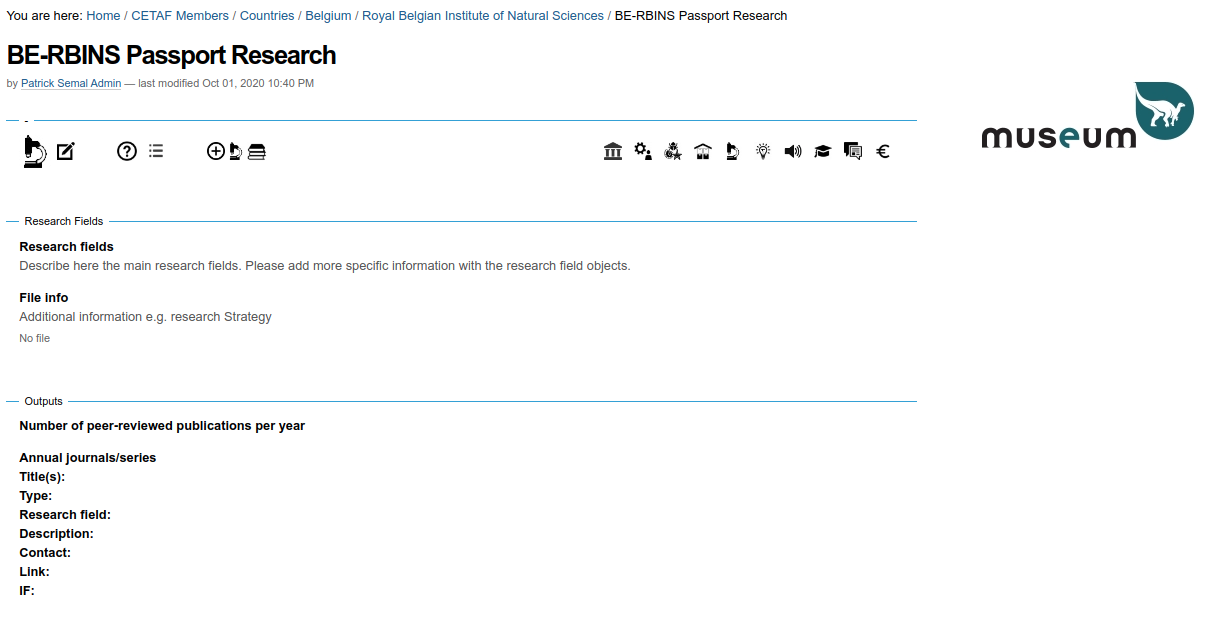Open help via question mark icon

pyautogui.click(x=127, y=152)
